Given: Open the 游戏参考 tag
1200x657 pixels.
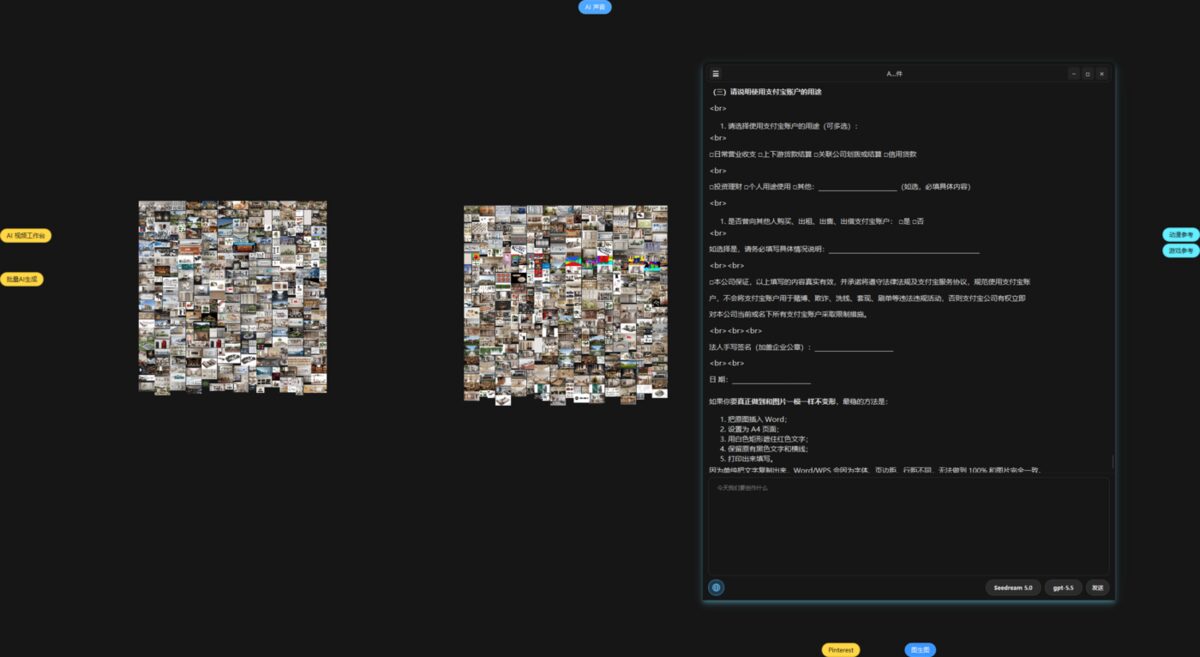Looking at the screenshot, I should coord(1181,250).
